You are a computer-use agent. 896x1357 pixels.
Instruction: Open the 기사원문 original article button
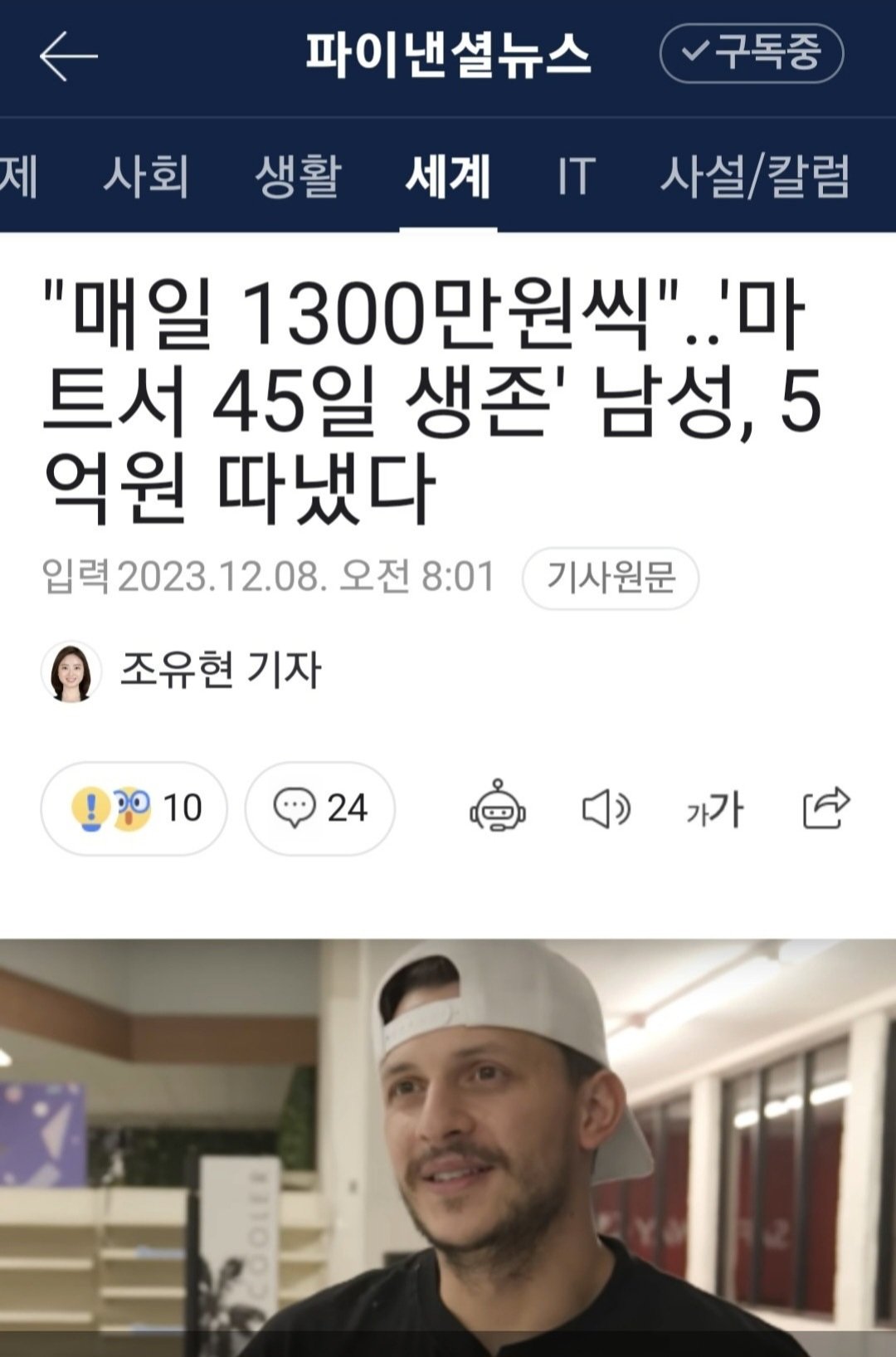coord(611,578)
